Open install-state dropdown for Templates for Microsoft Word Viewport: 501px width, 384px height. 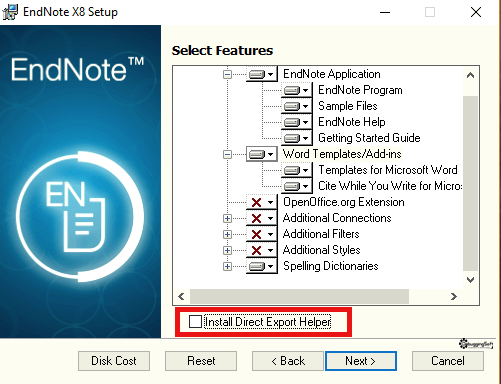pos(297,170)
